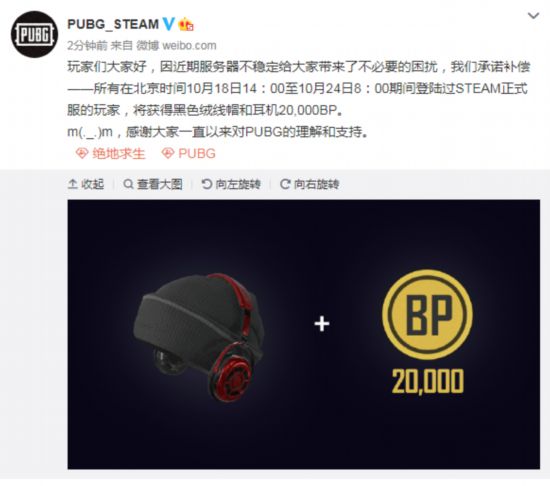Image resolution: width=550 pixels, height=486 pixels.
Task: Click the counterclockwise rotate arrow icon
Action: point(207,184)
